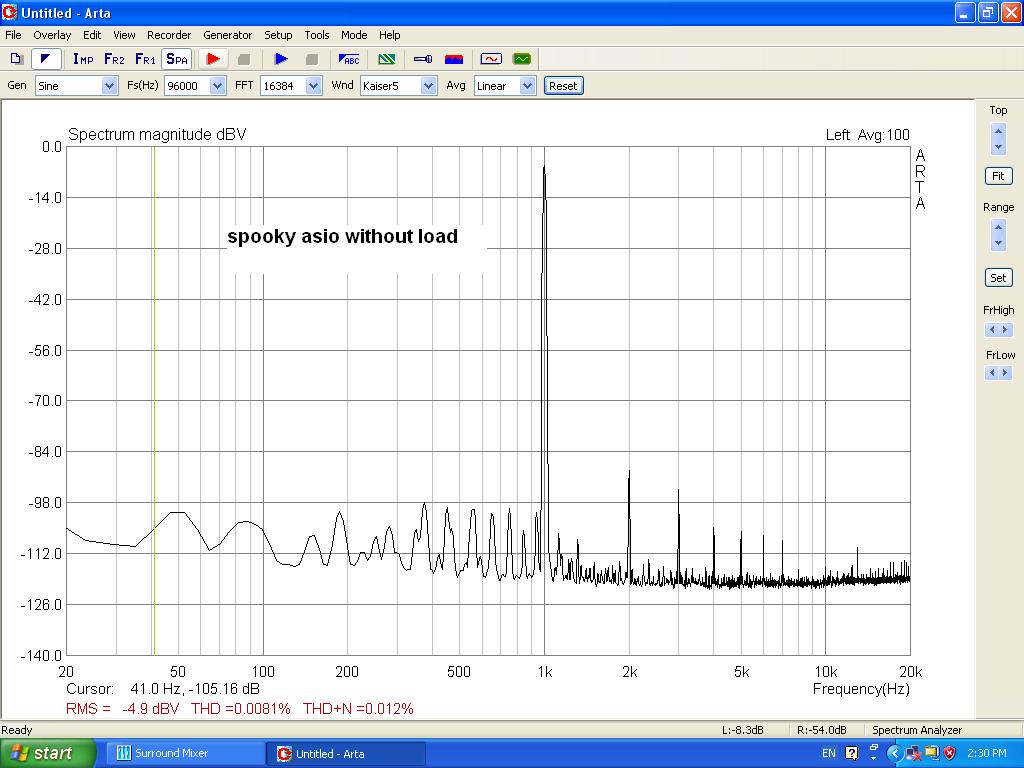The width and height of the screenshot is (1024, 768).
Task: Switch to IMP impulse response mode
Action: pyautogui.click(x=83, y=59)
